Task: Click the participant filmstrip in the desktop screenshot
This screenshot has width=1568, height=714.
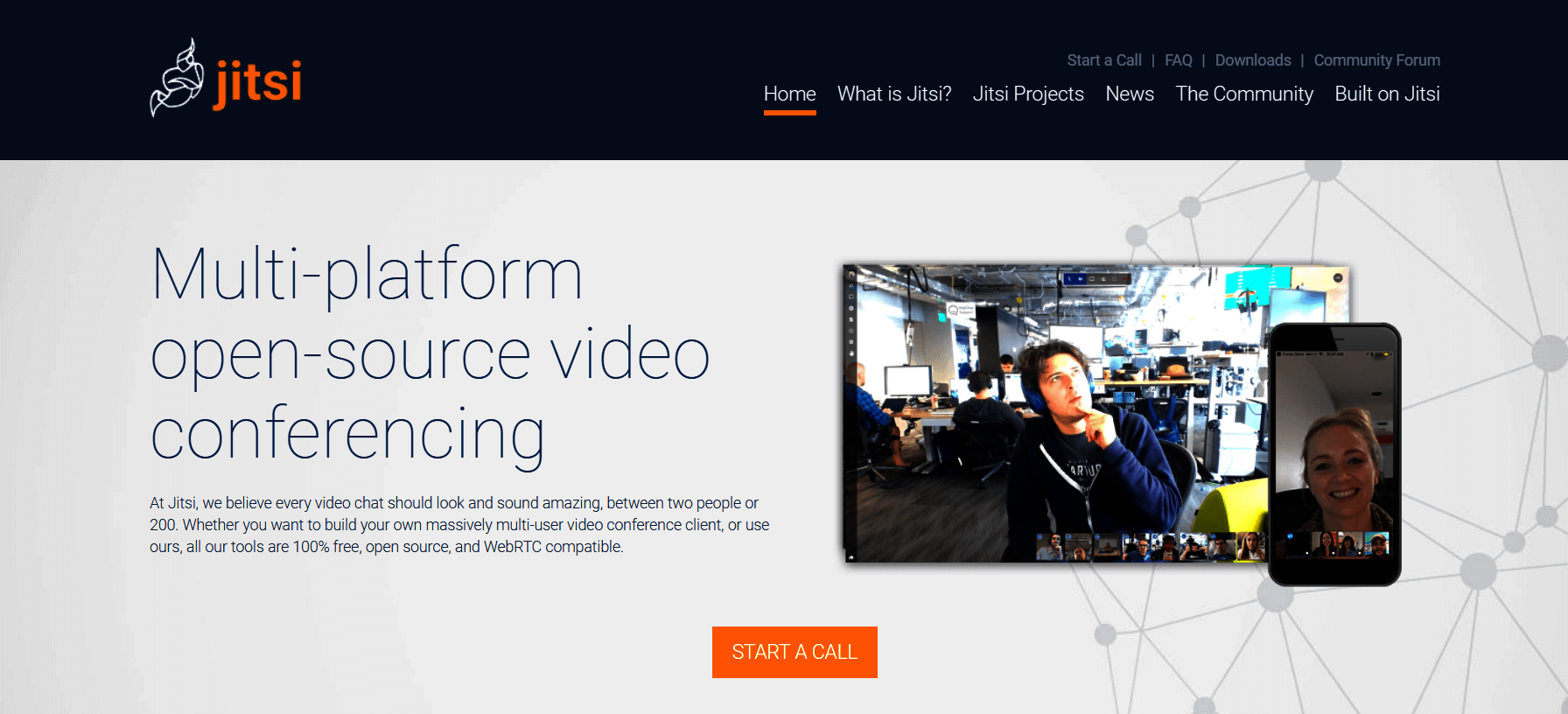Action: point(1150,546)
